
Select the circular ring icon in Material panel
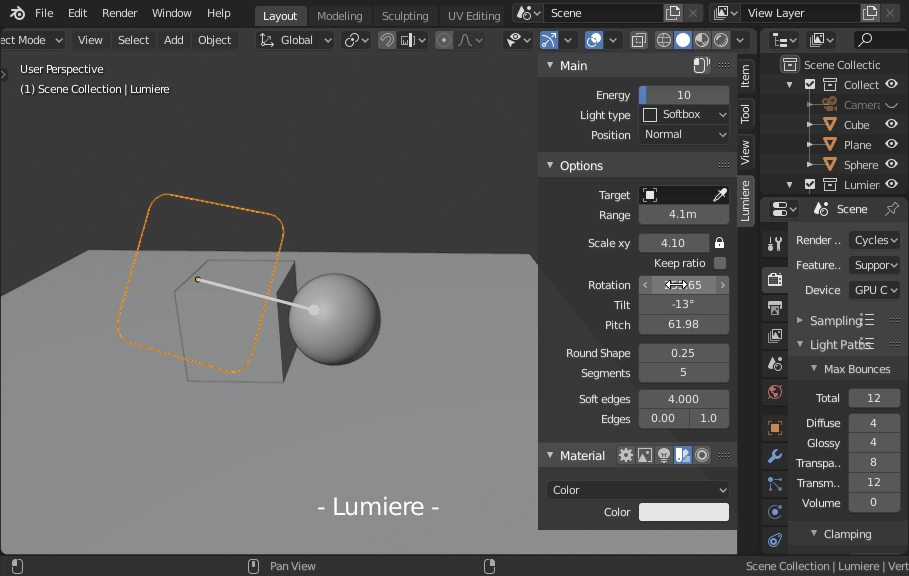click(x=702, y=455)
